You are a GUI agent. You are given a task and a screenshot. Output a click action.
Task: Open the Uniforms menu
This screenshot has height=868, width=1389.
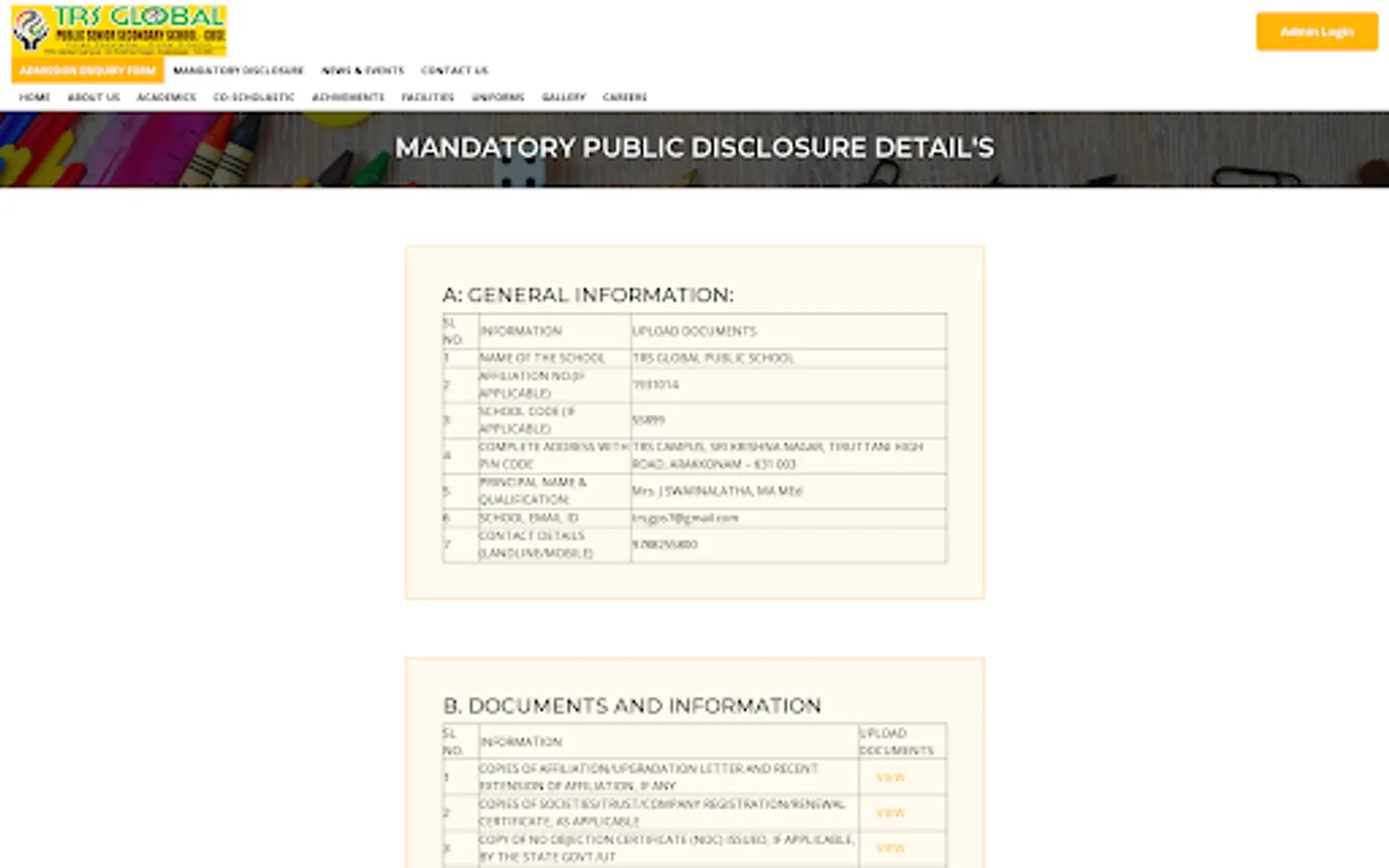click(x=498, y=97)
